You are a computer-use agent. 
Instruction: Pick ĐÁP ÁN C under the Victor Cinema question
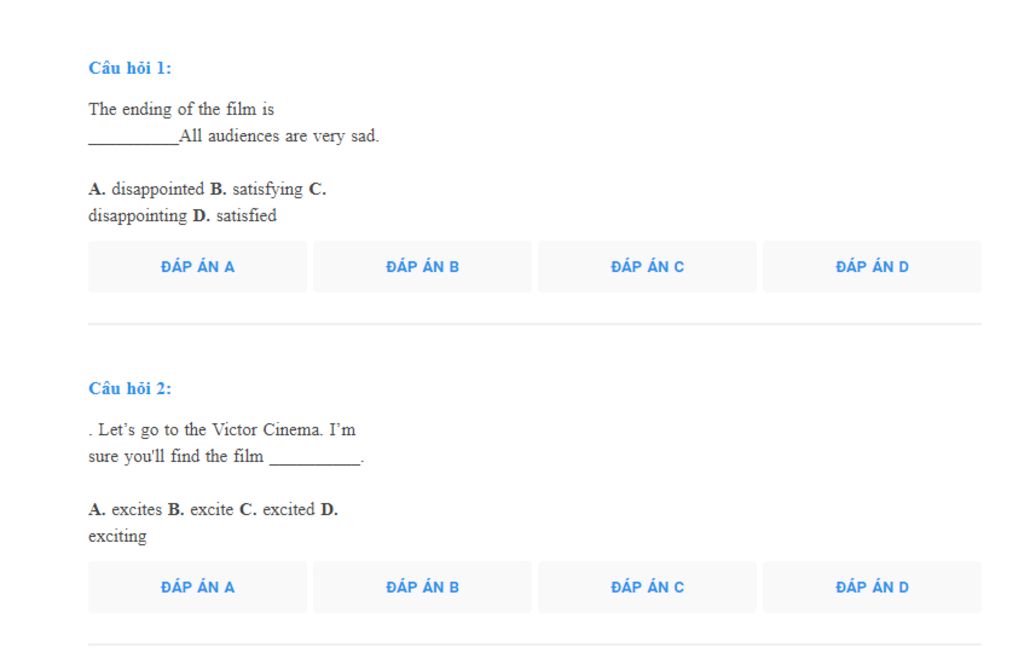click(647, 587)
